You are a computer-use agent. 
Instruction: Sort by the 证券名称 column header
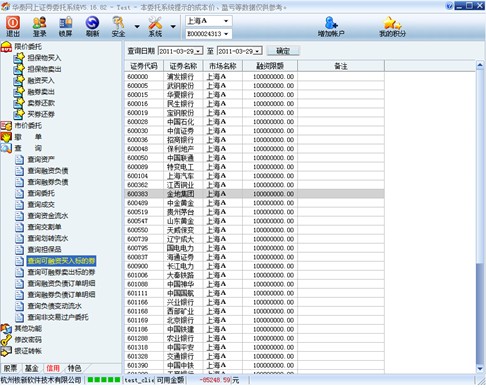[x=183, y=66]
